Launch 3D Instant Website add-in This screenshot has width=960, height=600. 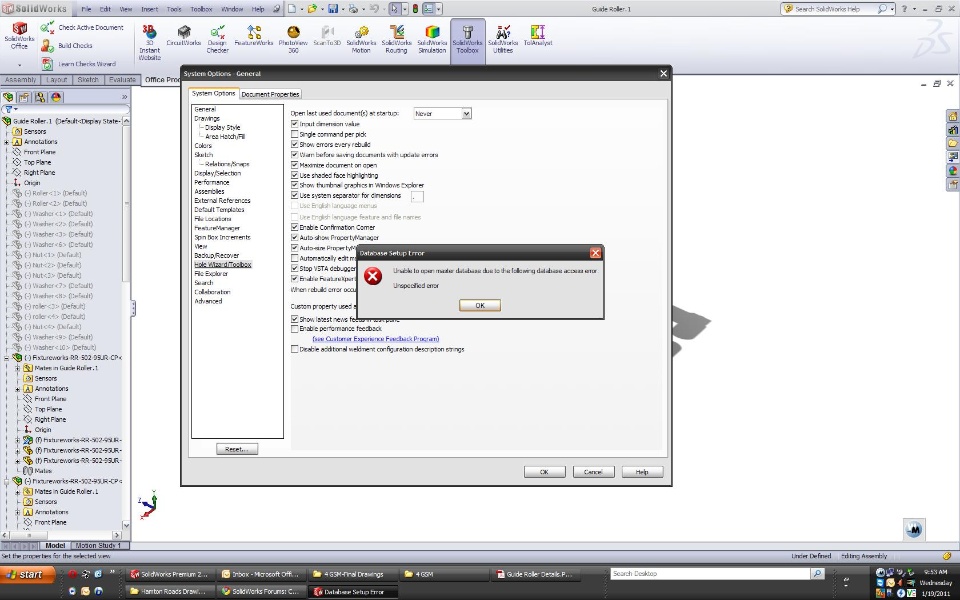(x=149, y=42)
